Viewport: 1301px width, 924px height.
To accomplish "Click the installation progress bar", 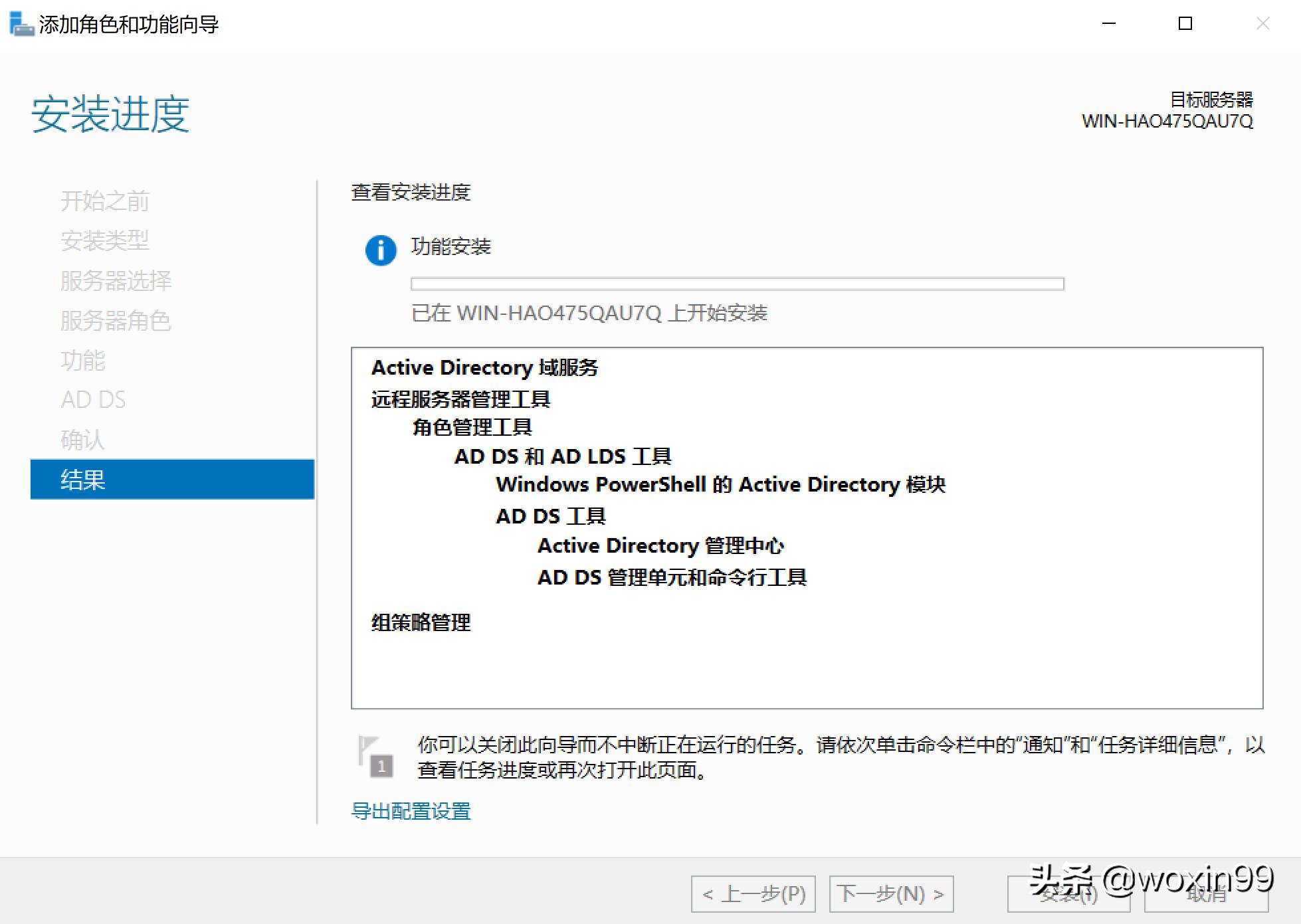I will (x=738, y=283).
